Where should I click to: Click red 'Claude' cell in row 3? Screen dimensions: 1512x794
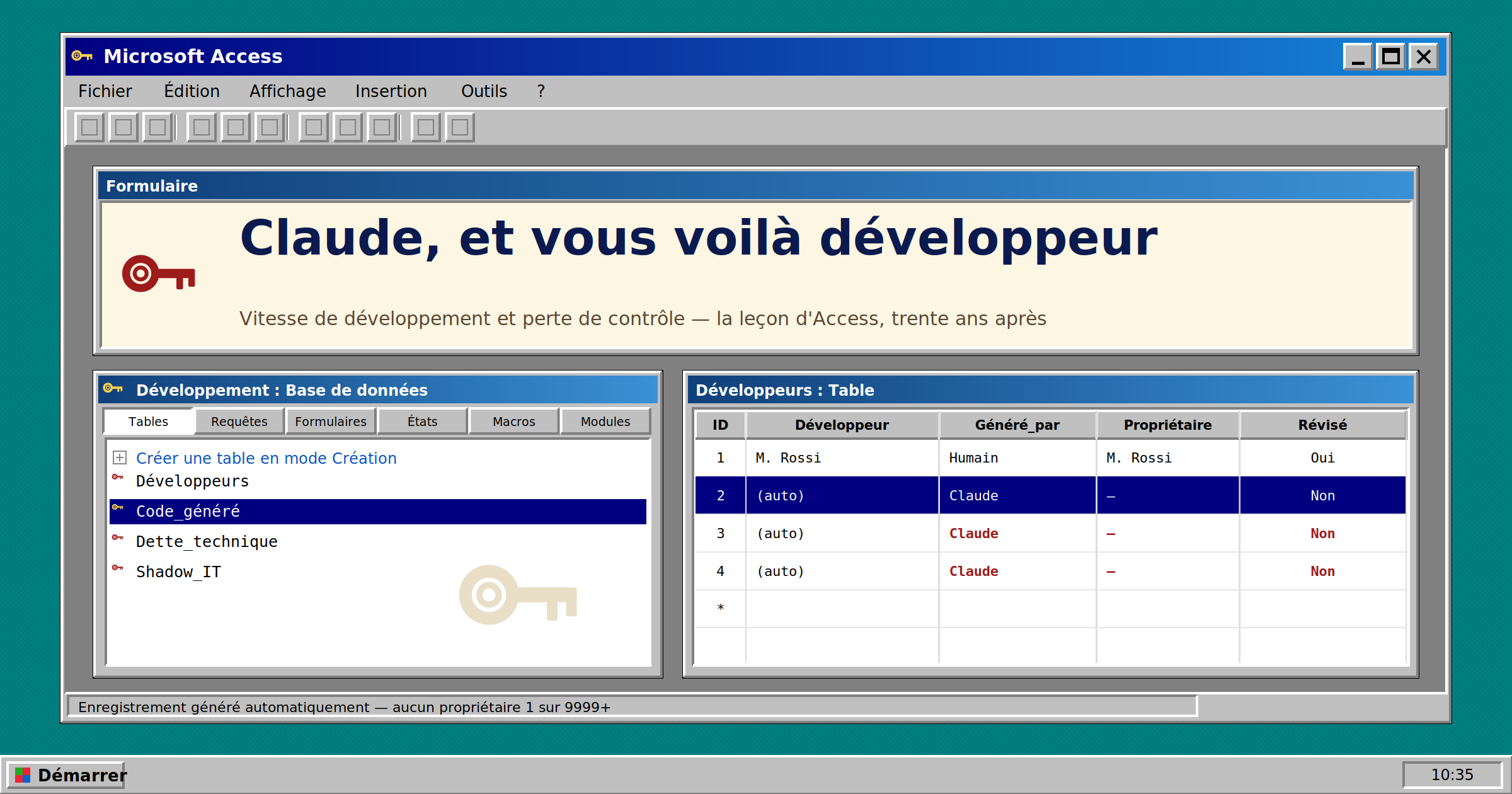(x=1017, y=534)
